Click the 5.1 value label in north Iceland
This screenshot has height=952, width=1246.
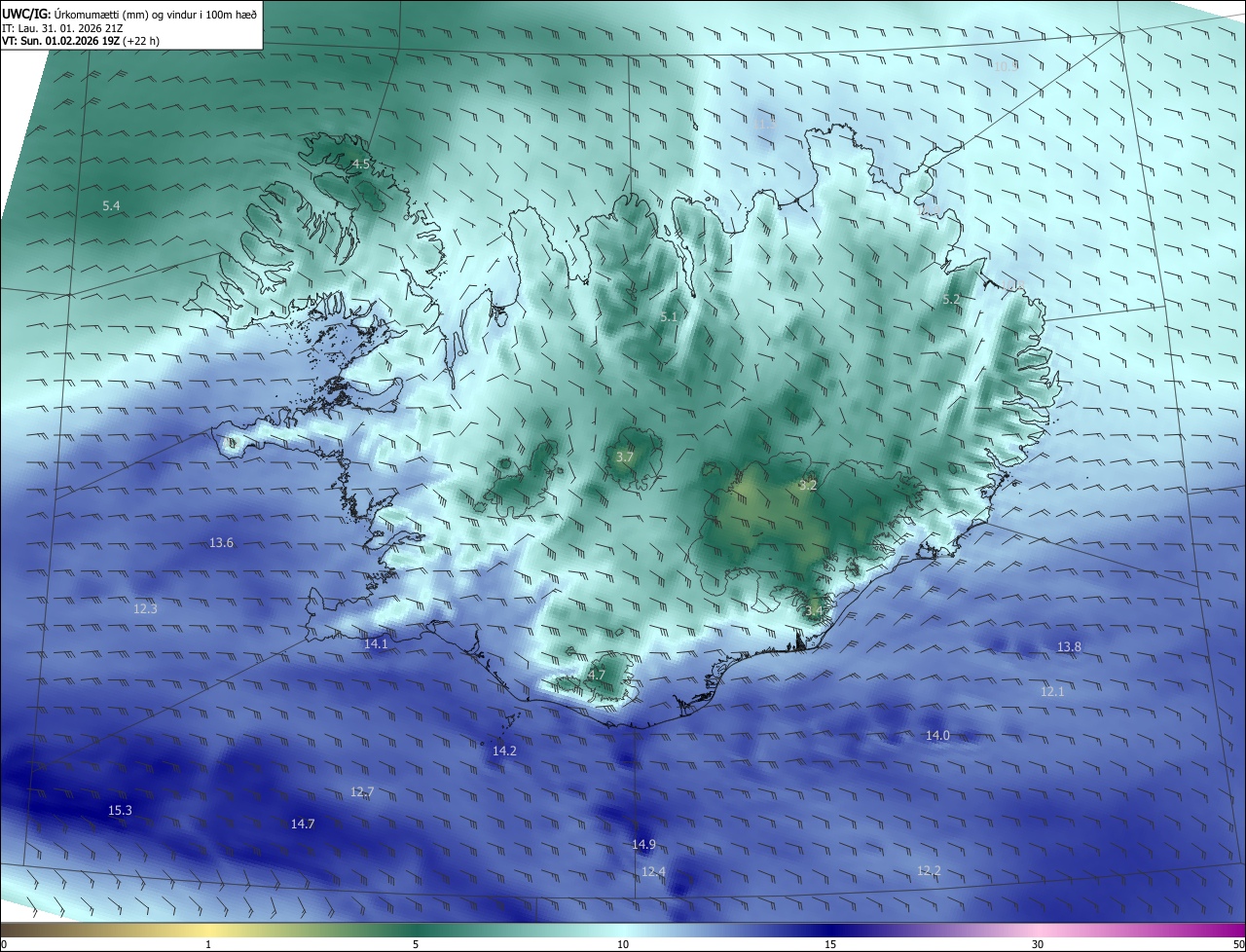click(x=669, y=316)
